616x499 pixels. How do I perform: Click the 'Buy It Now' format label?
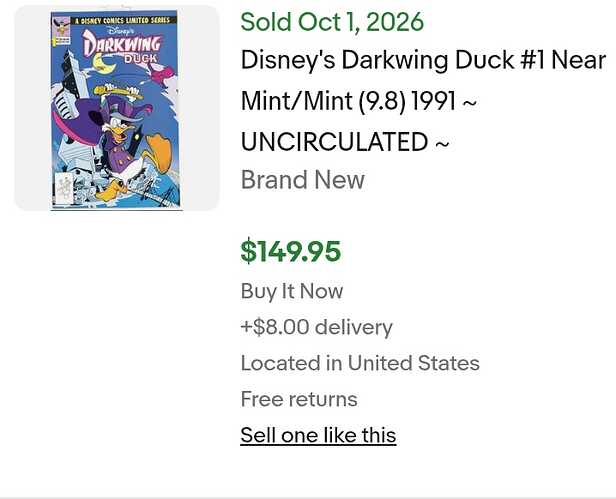(x=292, y=292)
